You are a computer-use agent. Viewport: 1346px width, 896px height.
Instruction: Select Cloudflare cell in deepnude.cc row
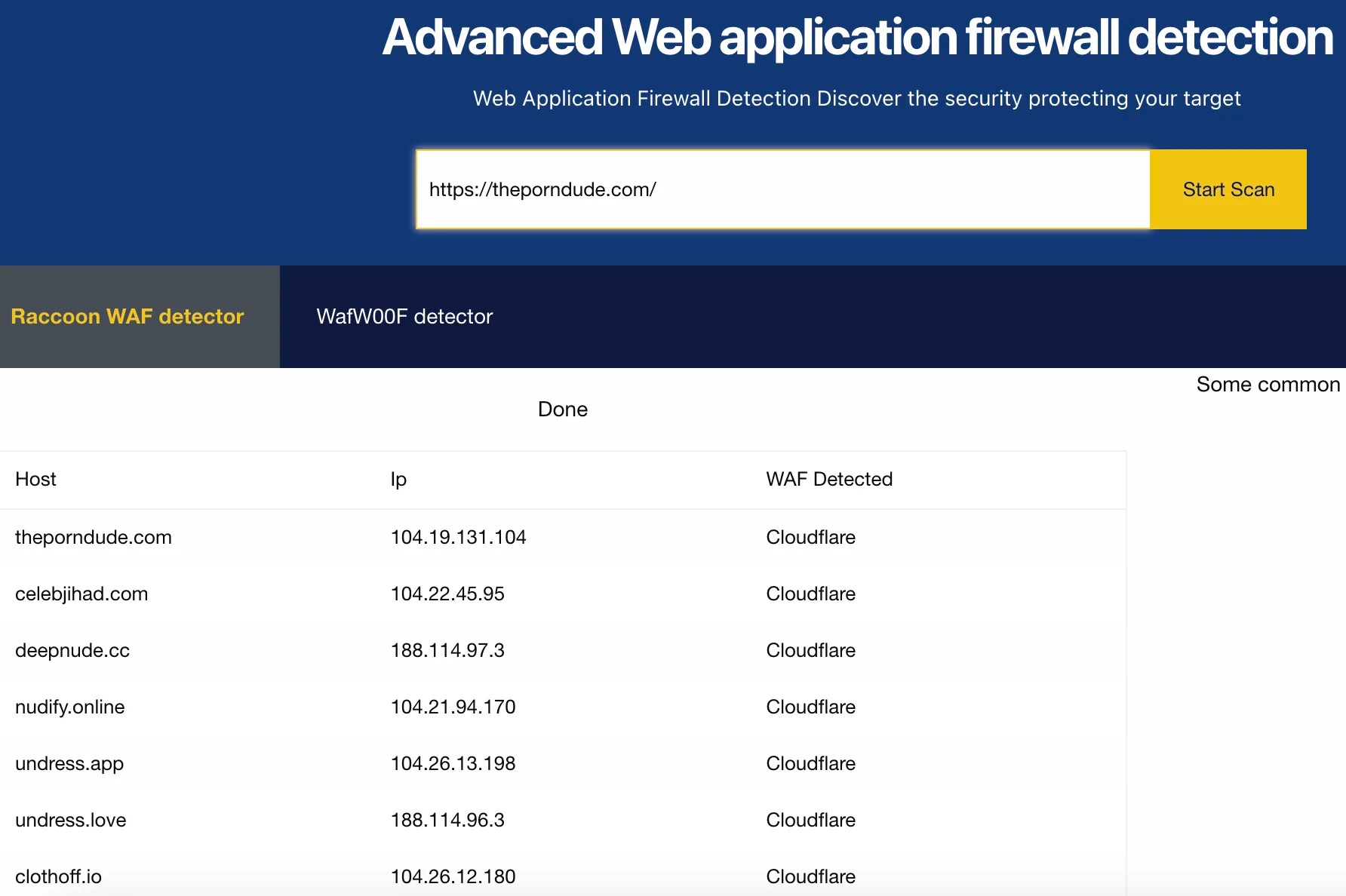click(811, 650)
